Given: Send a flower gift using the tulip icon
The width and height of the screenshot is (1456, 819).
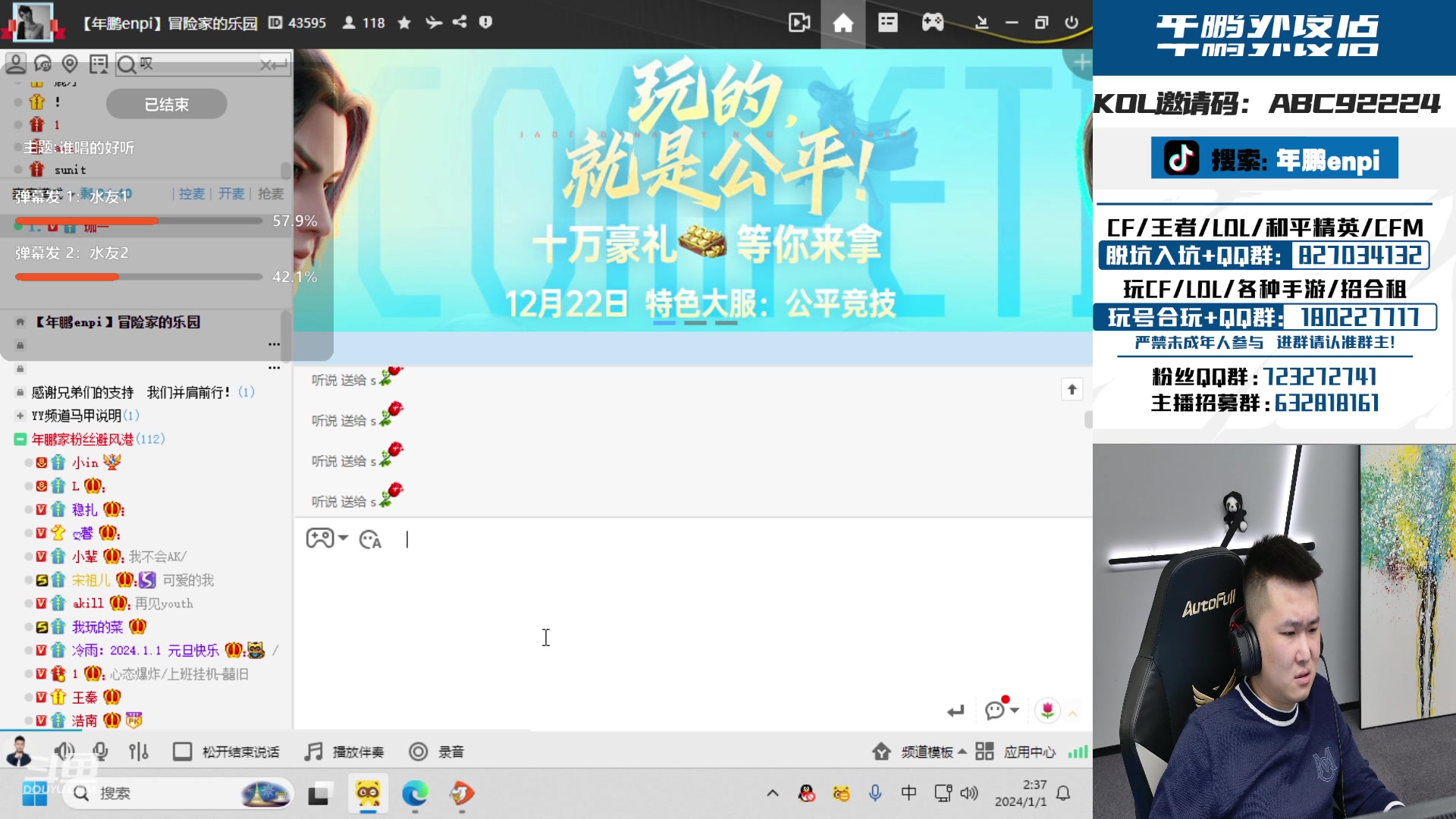Looking at the screenshot, I should pos(1047,710).
